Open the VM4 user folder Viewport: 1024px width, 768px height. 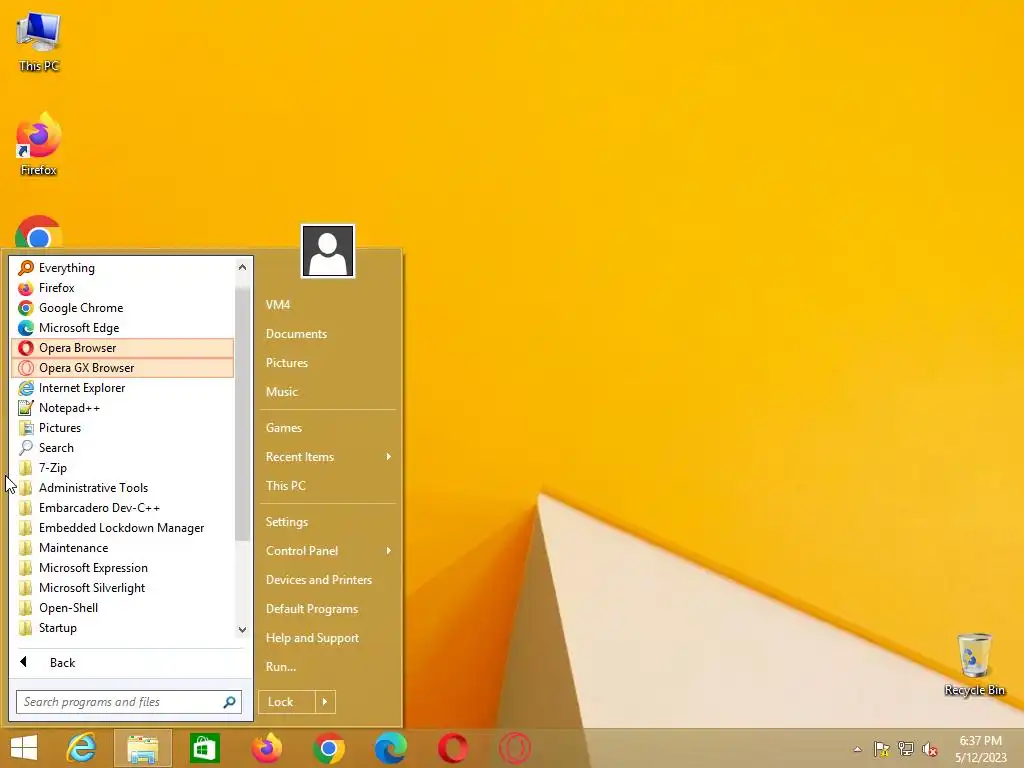click(x=328, y=305)
